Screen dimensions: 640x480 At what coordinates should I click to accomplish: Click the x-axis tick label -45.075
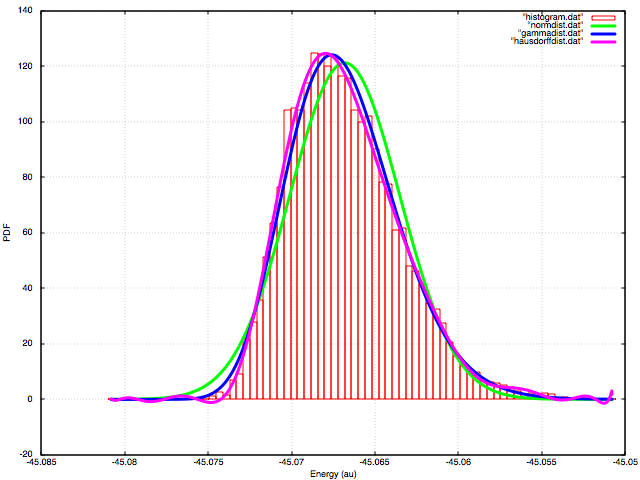click(x=208, y=462)
